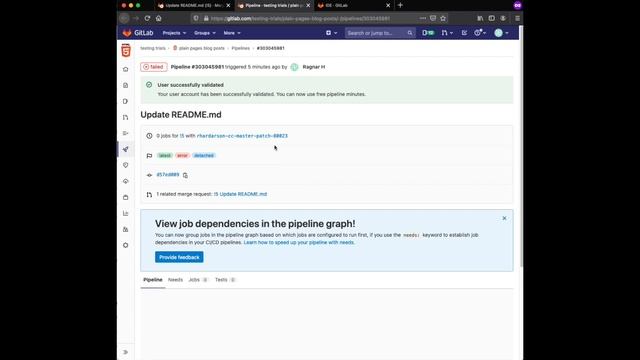
Task: Copy the commit SHA with the clipboard icon
Action: pyautogui.click(x=185, y=175)
